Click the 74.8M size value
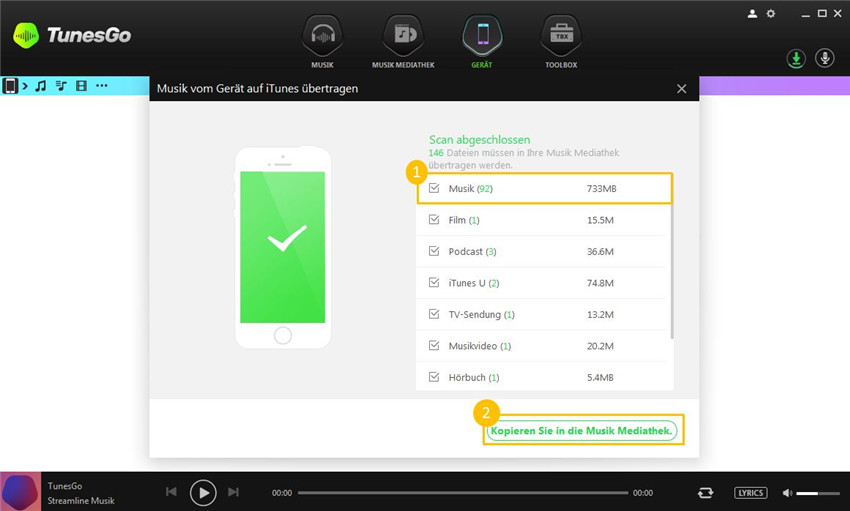 tap(600, 283)
